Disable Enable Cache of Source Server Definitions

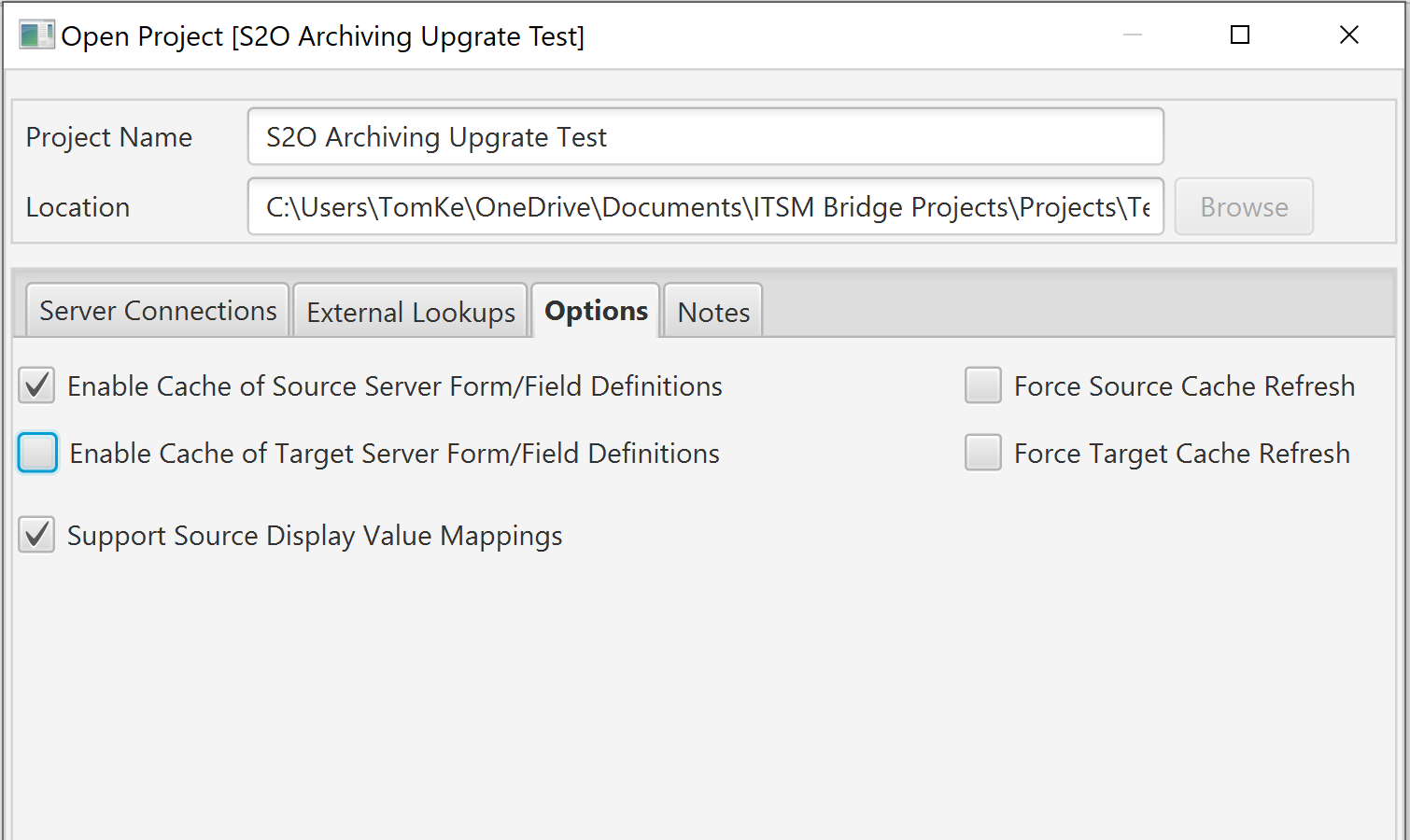[36, 385]
